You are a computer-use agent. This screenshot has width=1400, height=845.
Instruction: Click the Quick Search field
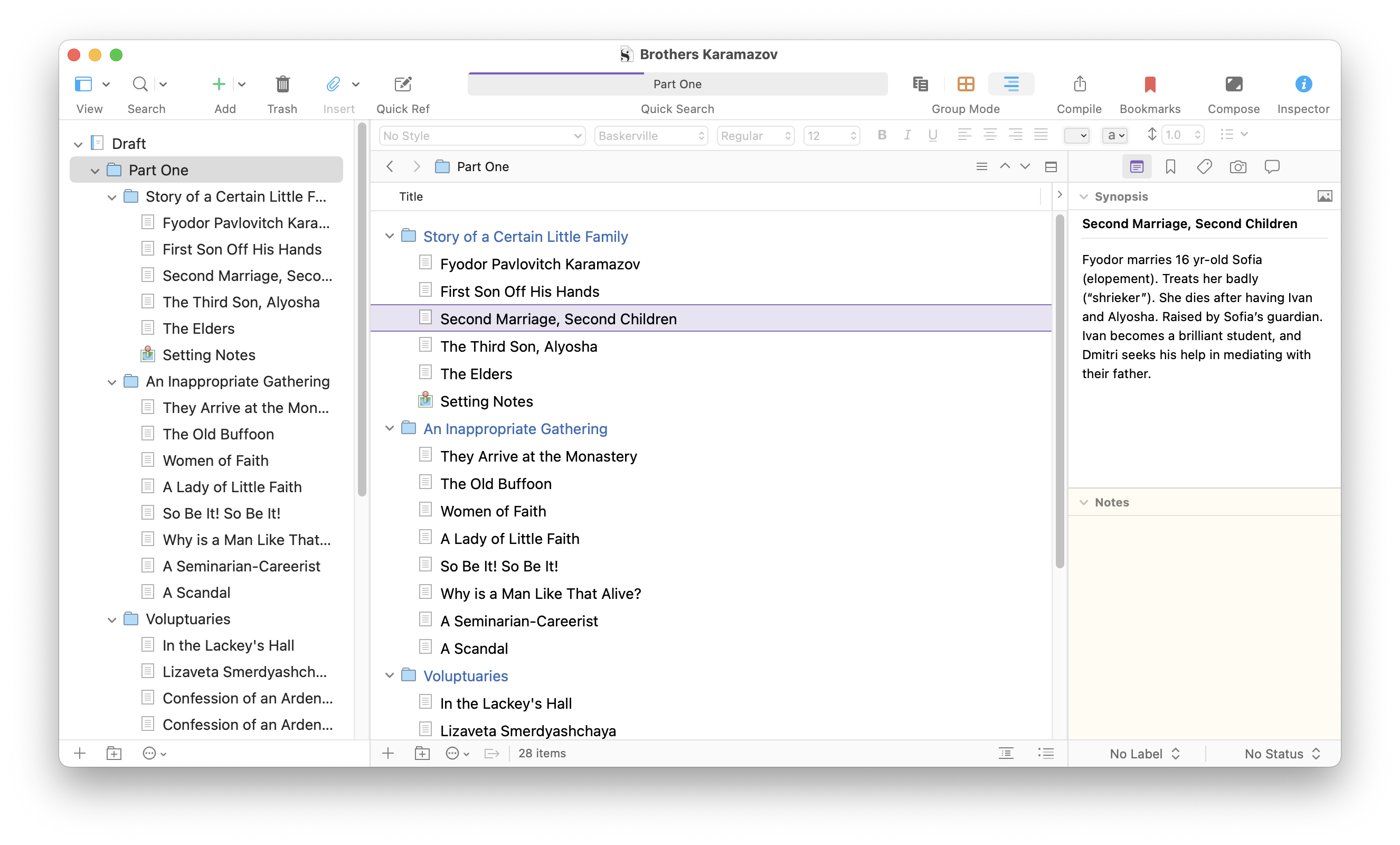[677, 84]
